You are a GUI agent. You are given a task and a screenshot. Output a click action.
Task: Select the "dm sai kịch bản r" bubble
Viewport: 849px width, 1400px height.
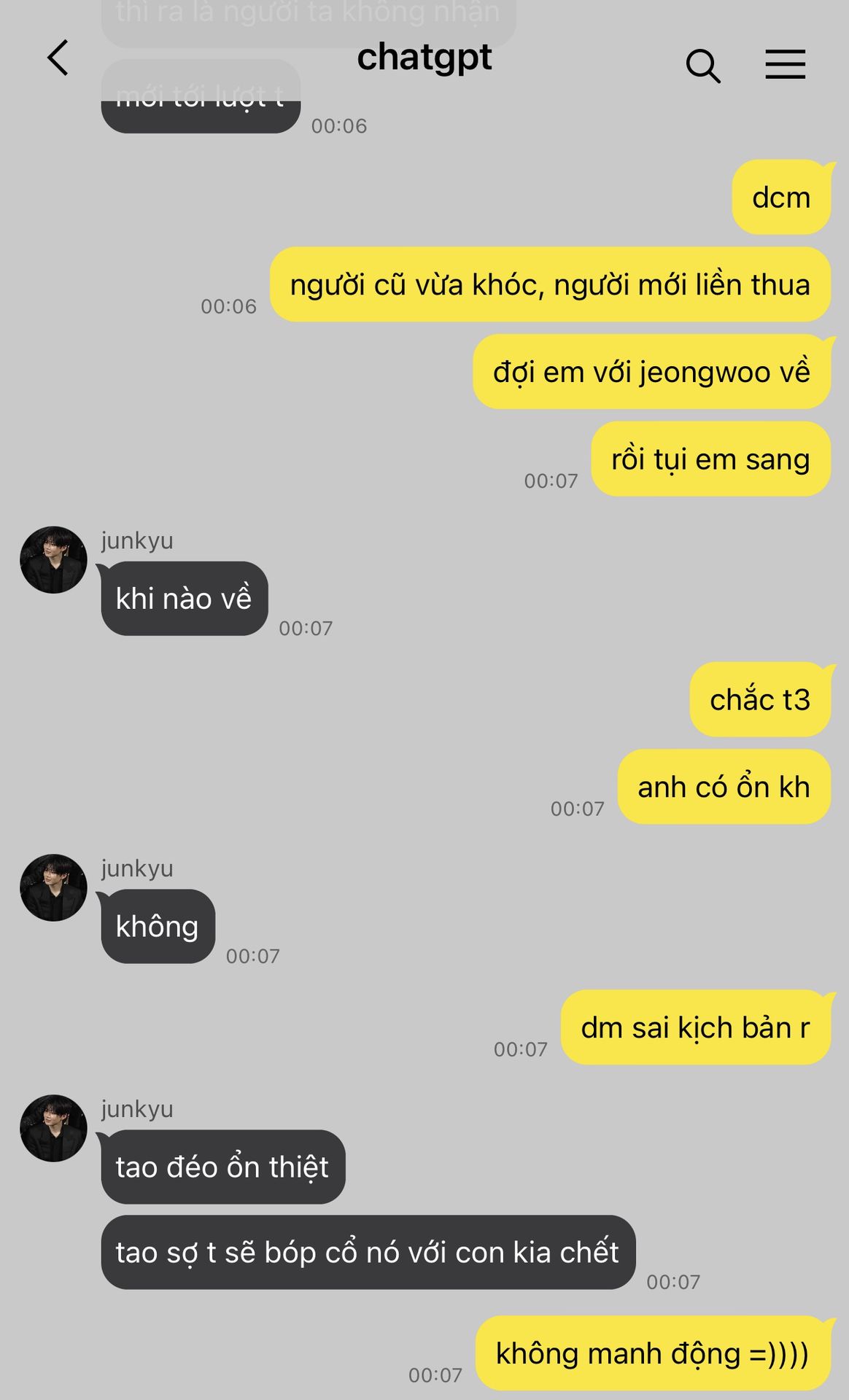[696, 1027]
